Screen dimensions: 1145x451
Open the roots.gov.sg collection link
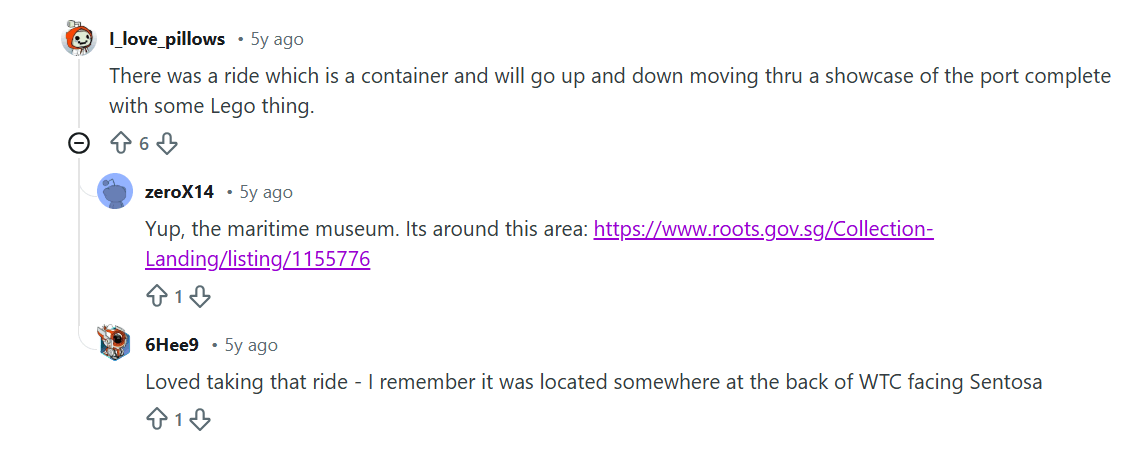763,229
